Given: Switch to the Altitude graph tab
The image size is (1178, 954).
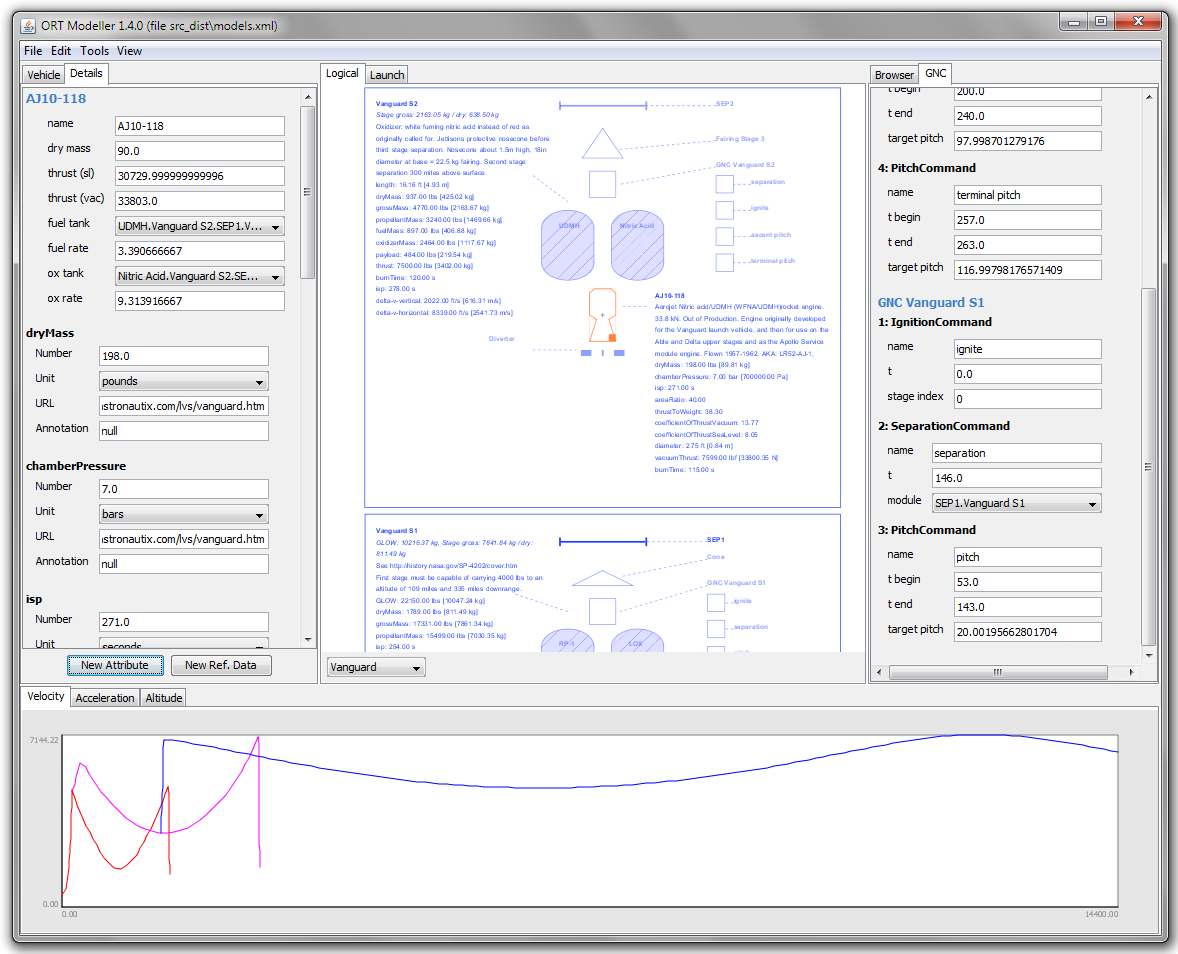Looking at the screenshot, I should pyautogui.click(x=162, y=697).
